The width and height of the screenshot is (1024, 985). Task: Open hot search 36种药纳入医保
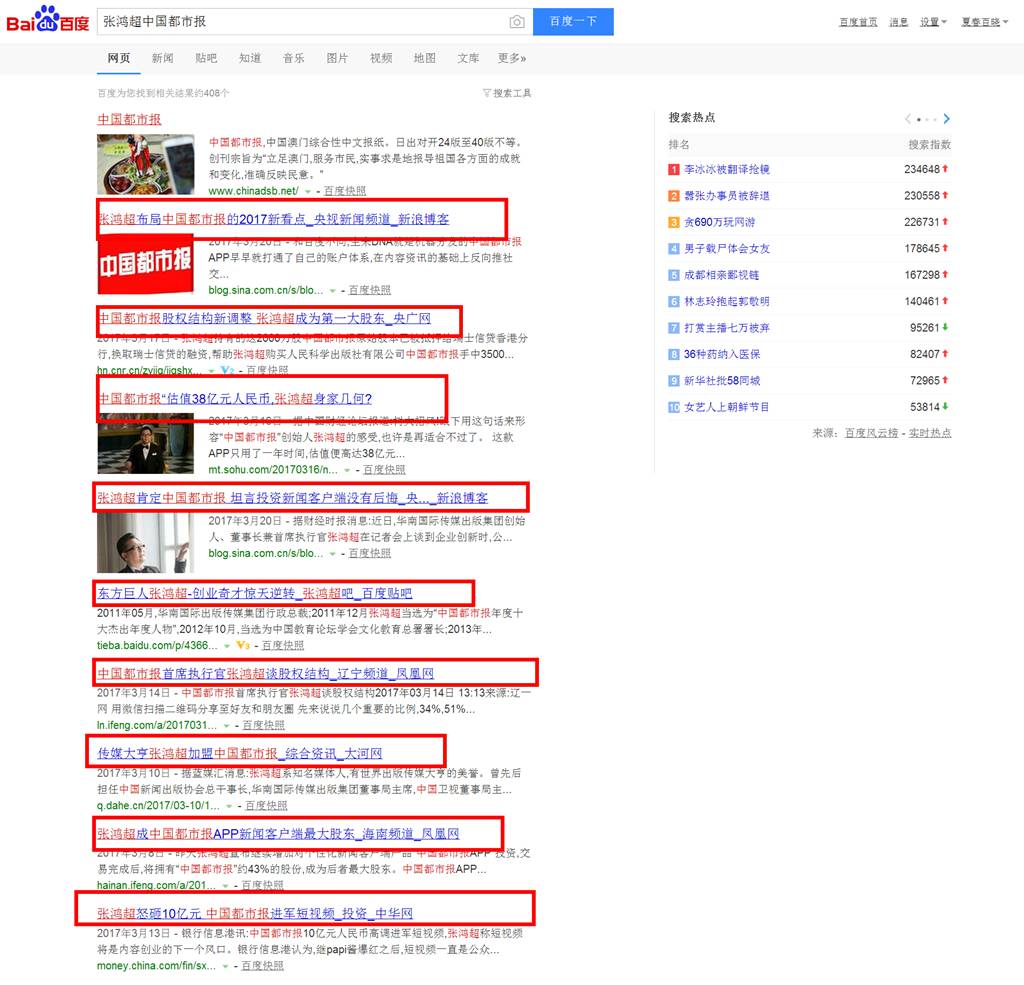coord(721,354)
